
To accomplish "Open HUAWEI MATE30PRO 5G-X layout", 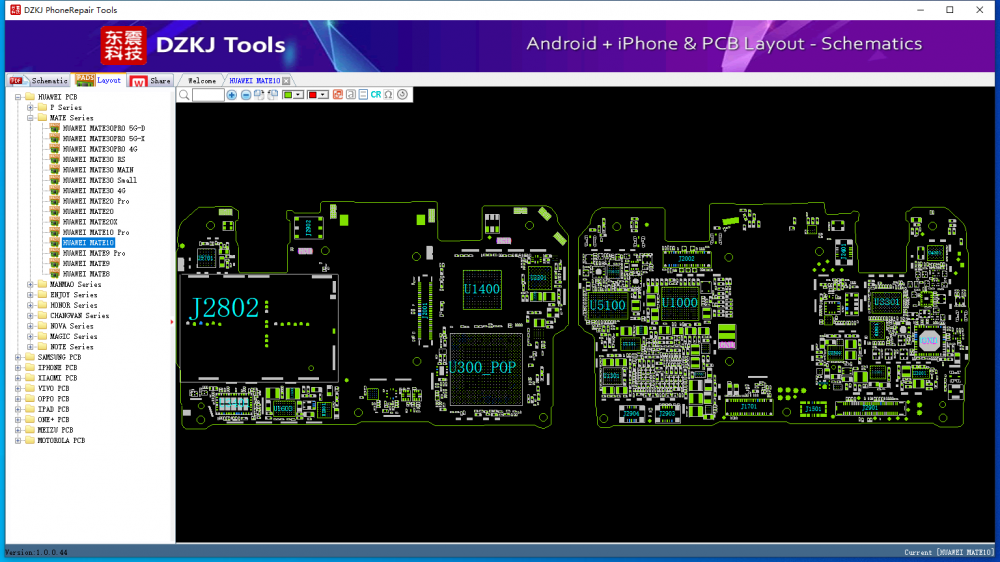I will pyautogui.click(x=103, y=138).
